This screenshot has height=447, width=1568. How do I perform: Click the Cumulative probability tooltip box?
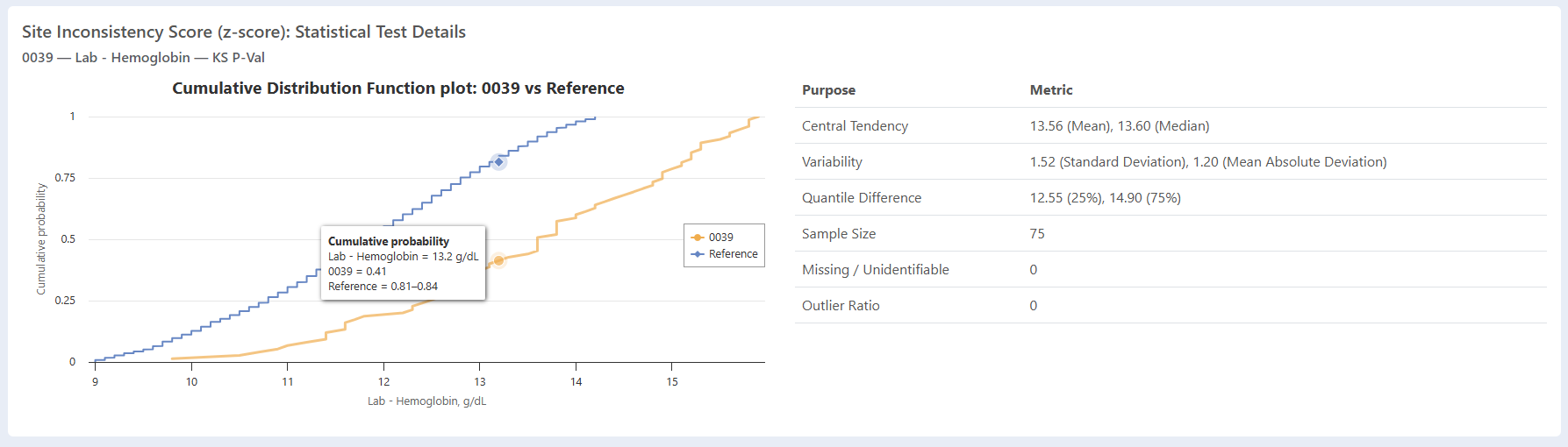[x=403, y=263]
